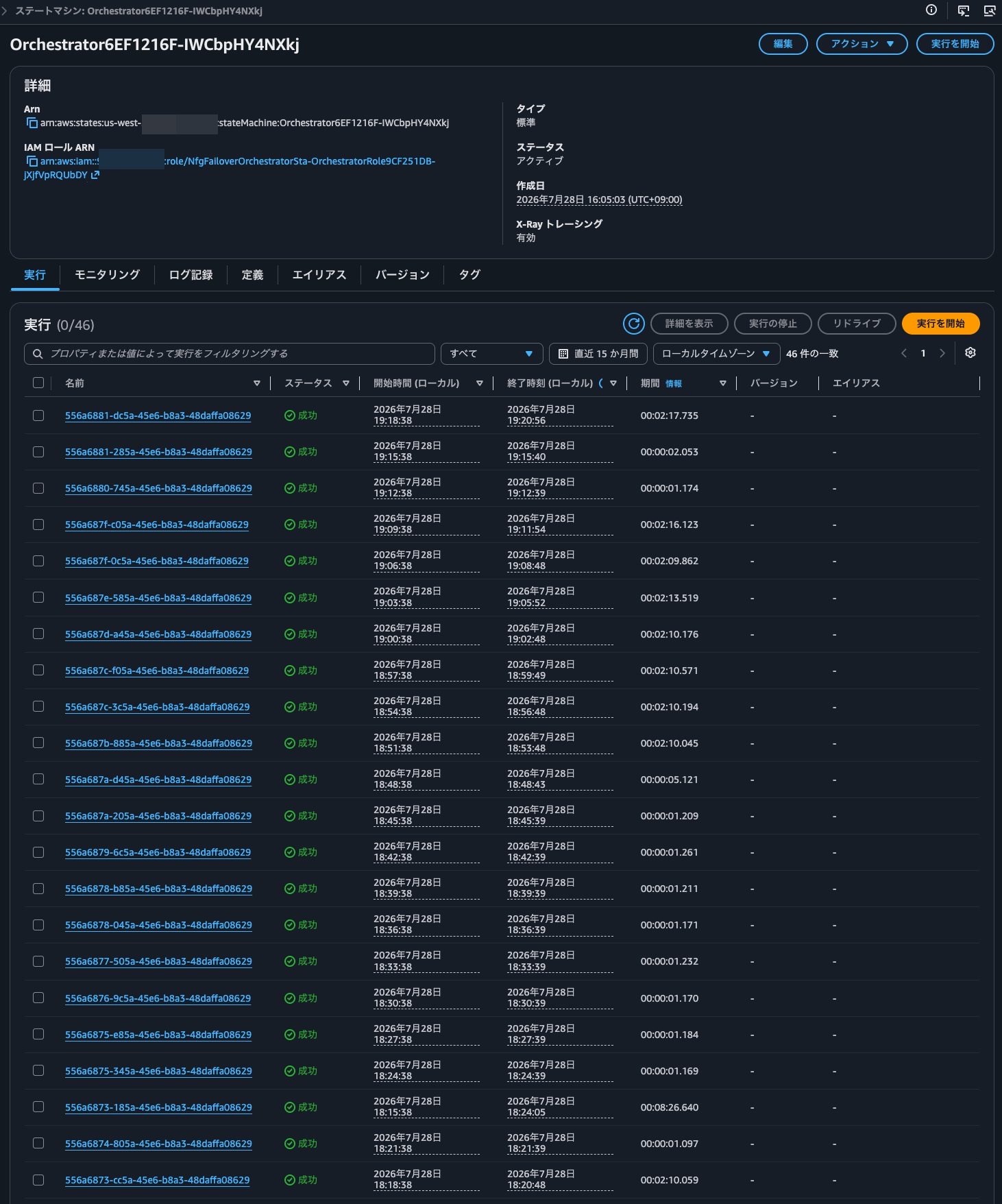Check the box for execution 556a6881-285a

(38, 452)
